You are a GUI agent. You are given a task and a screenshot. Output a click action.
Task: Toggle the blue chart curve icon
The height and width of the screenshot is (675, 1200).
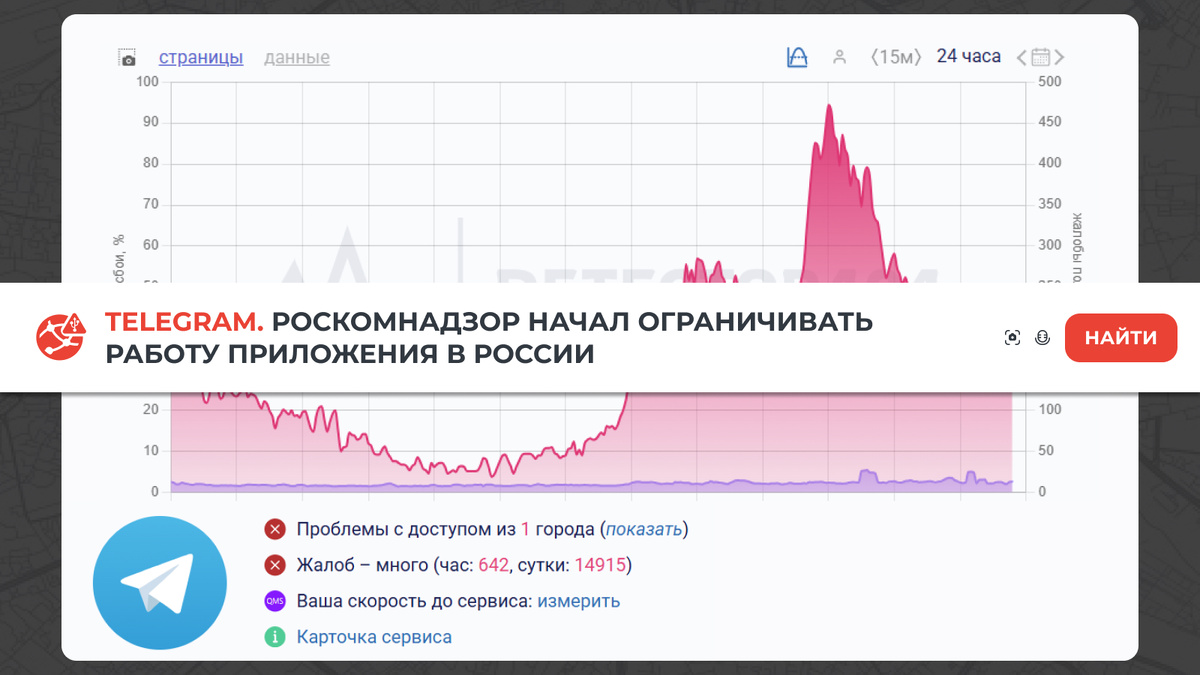click(x=797, y=57)
